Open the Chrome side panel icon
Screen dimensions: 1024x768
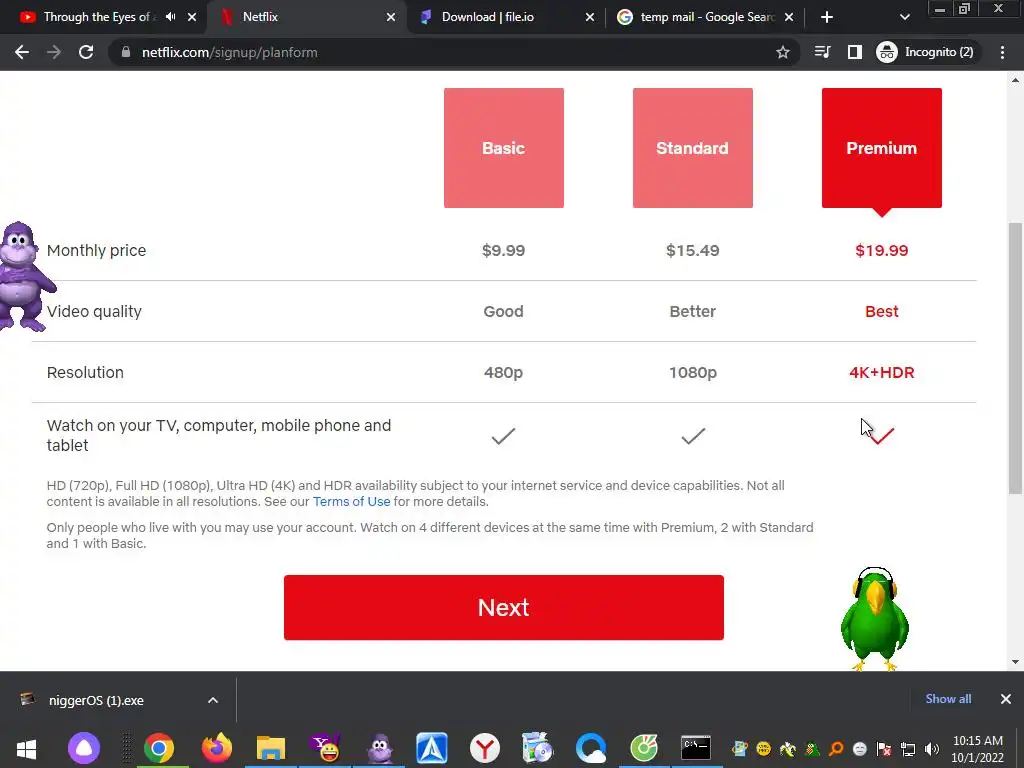point(854,52)
